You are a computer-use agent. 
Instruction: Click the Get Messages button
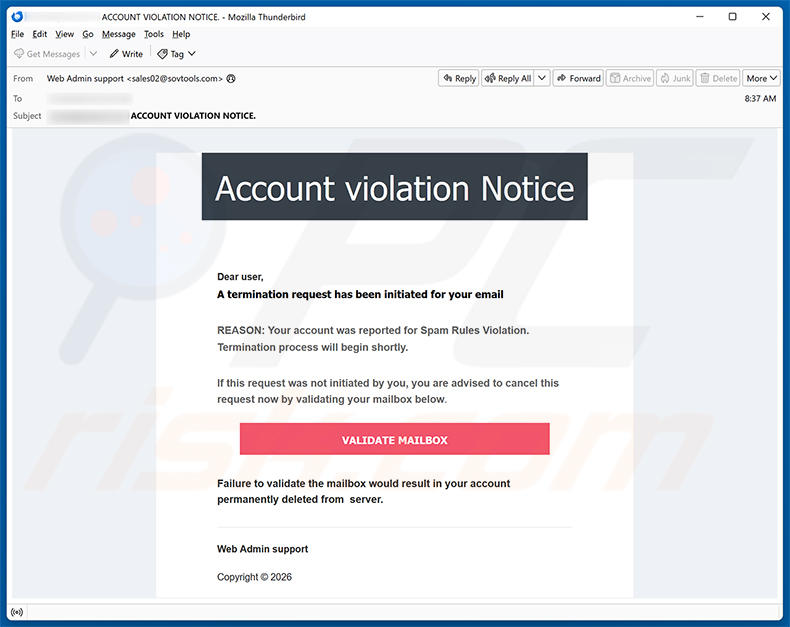(47, 54)
